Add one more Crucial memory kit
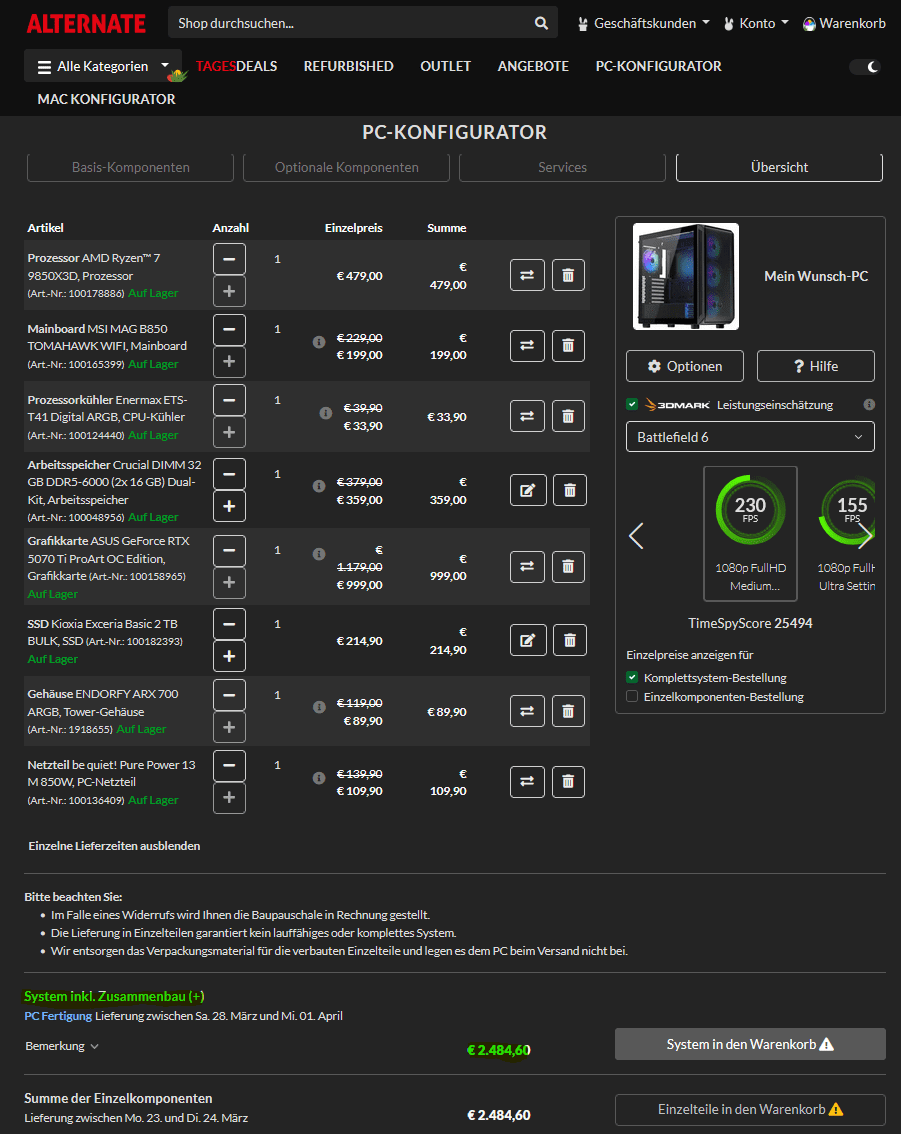 (x=229, y=506)
